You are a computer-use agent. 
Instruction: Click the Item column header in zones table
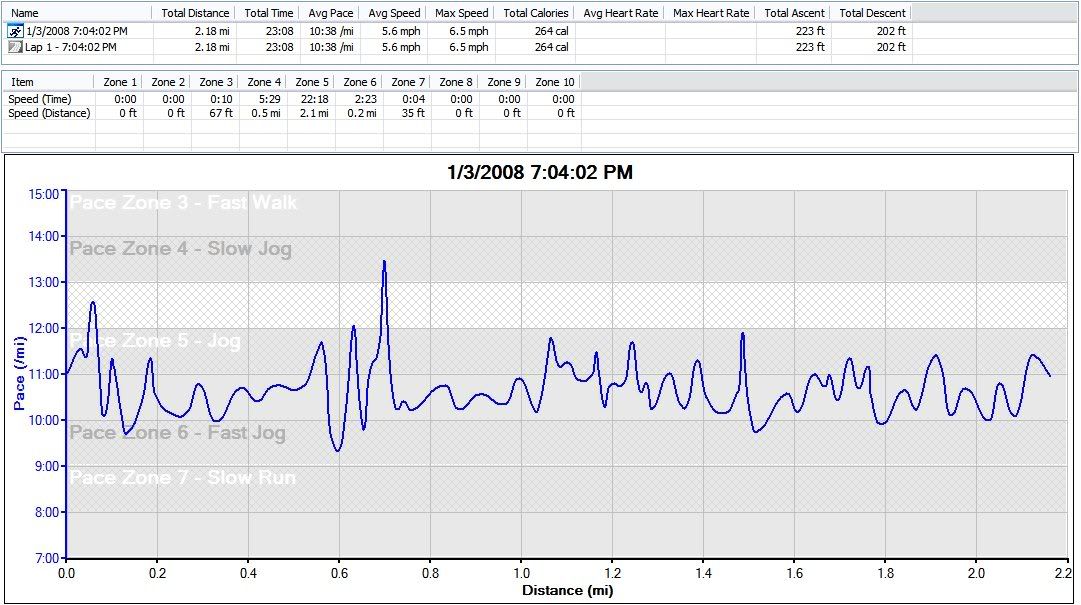[22, 82]
